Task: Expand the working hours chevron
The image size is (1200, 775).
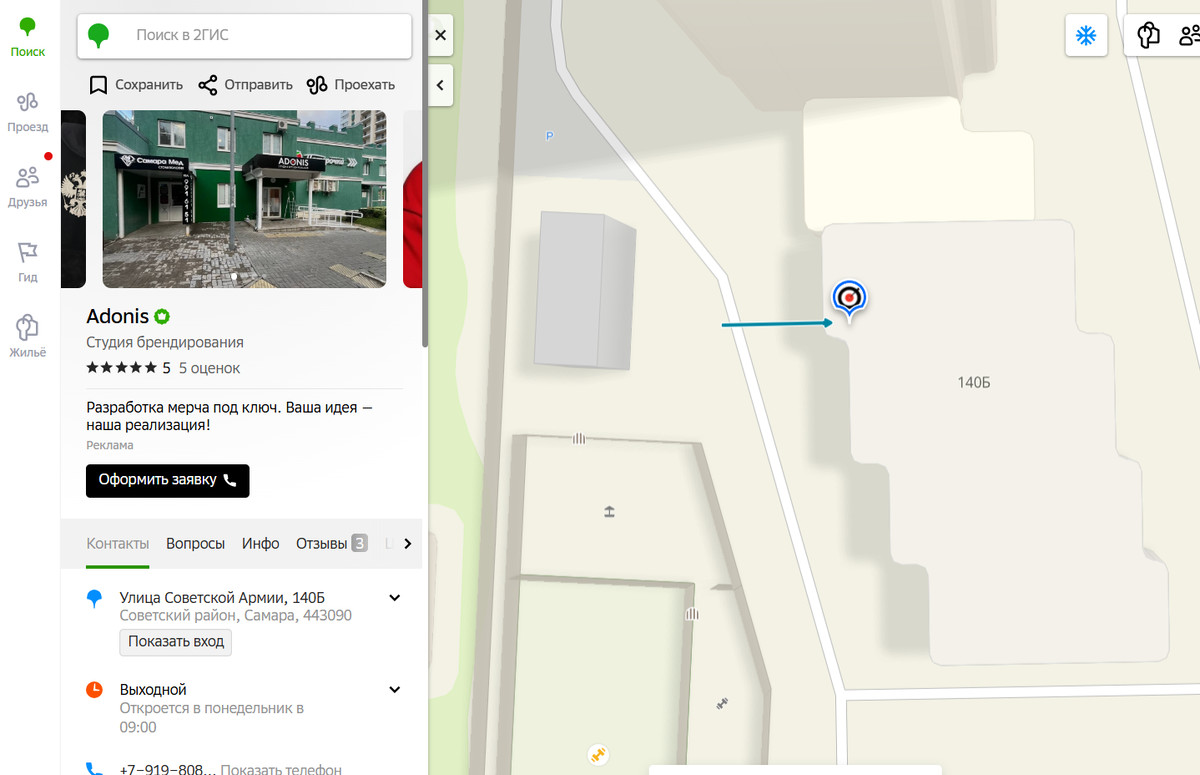Action: [395, 690]
